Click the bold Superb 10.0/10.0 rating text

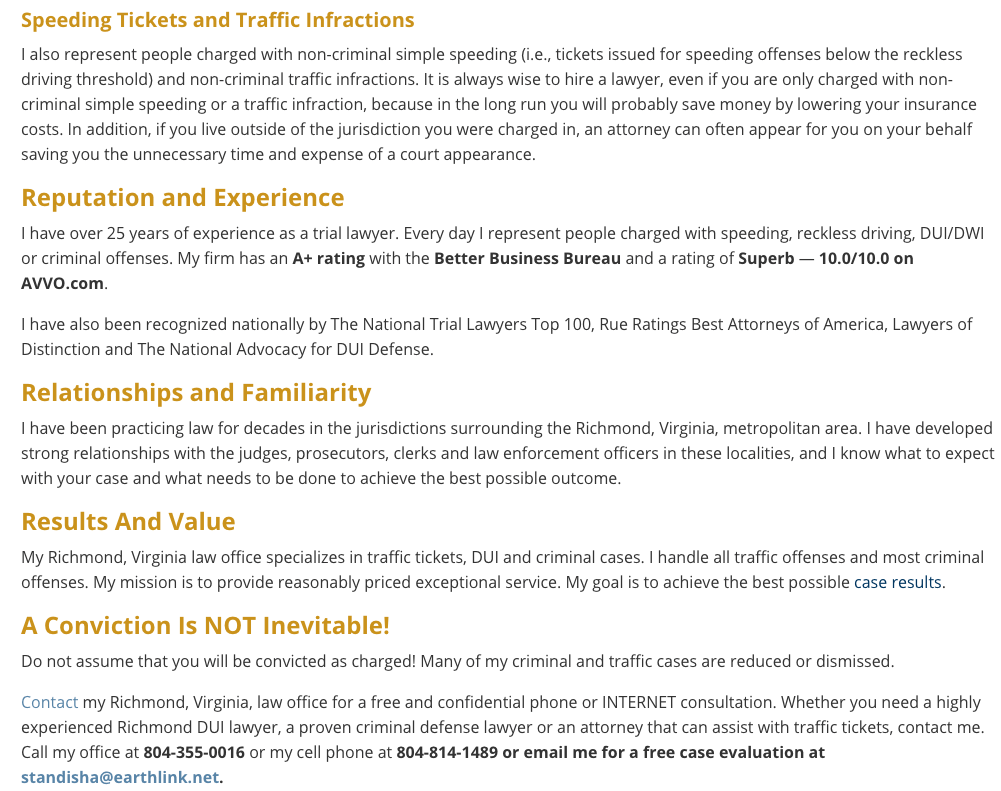[x=825, y=258]
